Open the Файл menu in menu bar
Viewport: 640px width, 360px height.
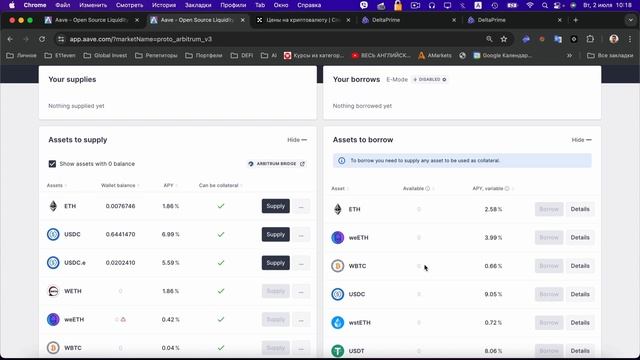pyautogui.click(x=62, y=5)
